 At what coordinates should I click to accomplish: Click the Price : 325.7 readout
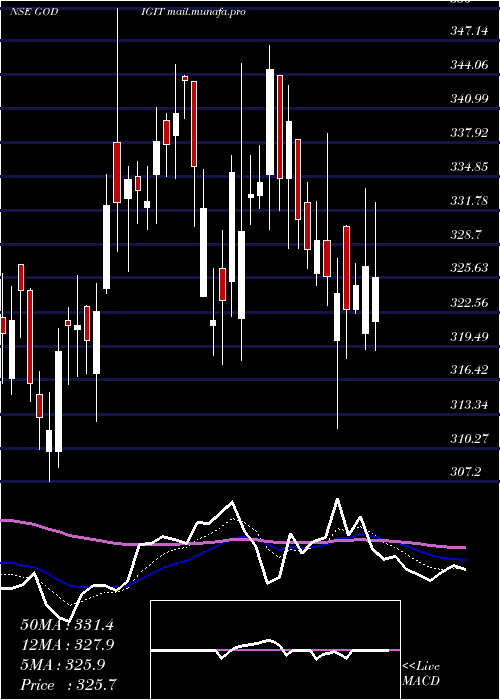69,685
